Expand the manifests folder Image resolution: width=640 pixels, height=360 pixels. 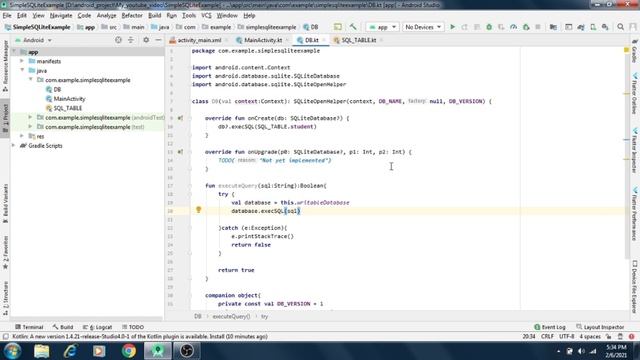pos(22,61)
